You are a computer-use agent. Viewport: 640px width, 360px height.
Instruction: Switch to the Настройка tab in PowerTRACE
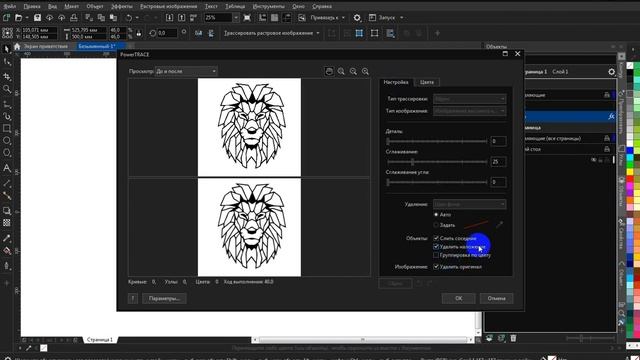point(396,82)
